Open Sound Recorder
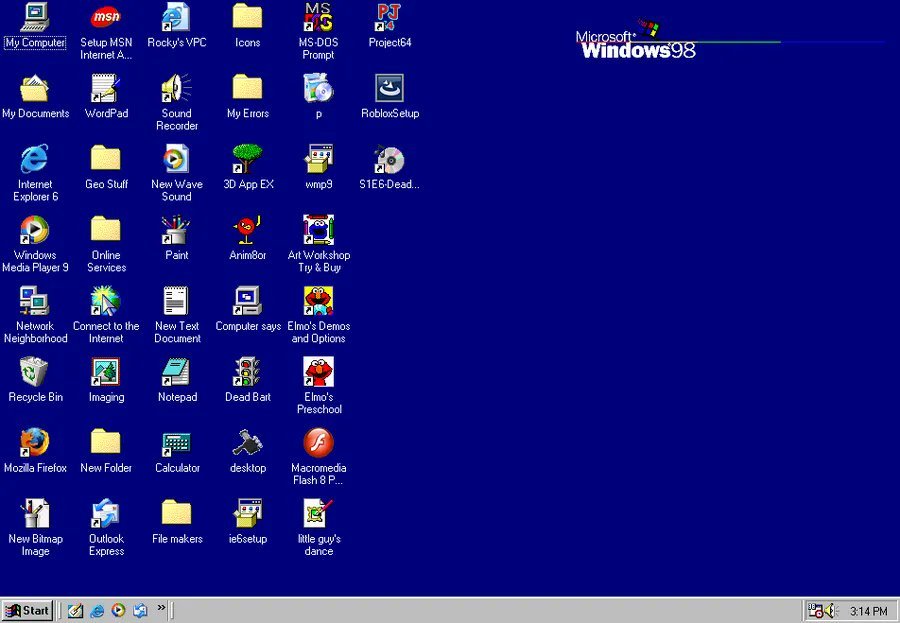This screenshot has height=623, width=900. pos(176,90)
